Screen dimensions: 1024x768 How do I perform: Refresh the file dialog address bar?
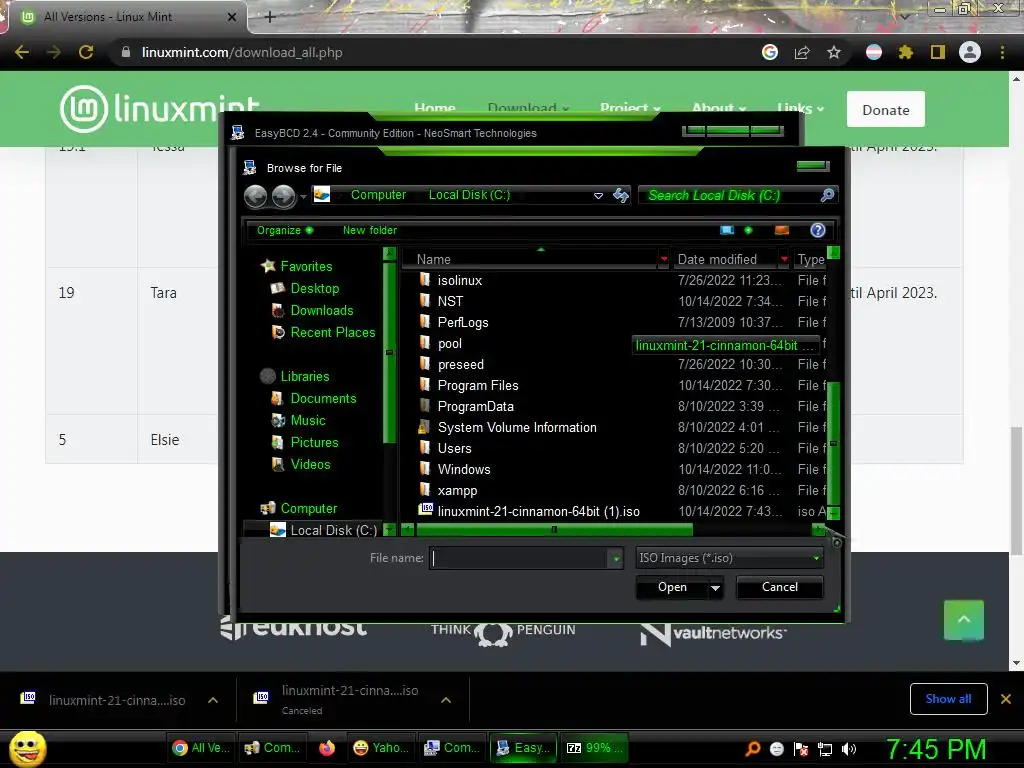point(620,195)
